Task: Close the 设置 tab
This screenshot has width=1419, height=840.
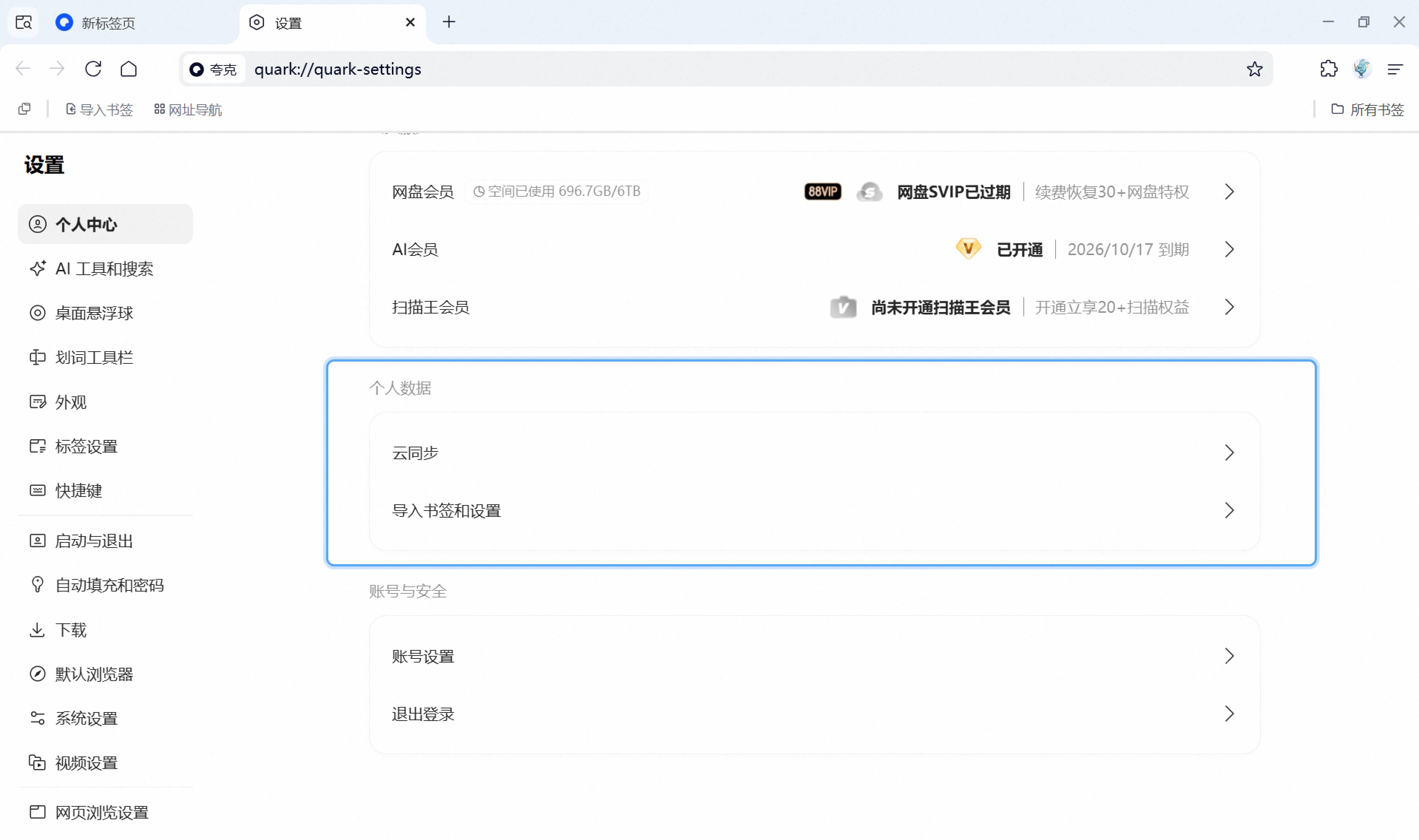Action: point(410,23)
